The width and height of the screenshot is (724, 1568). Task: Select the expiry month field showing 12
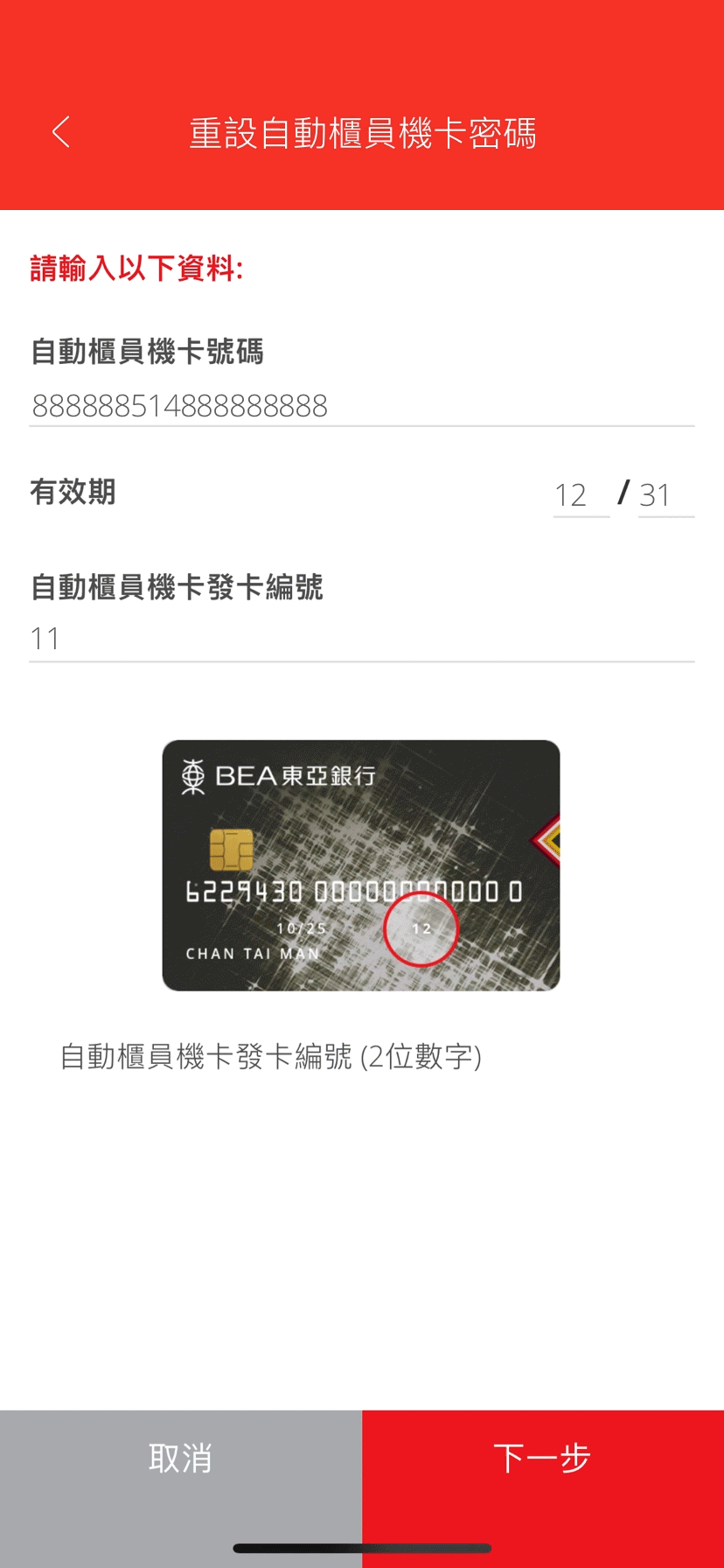coord(581,495)
